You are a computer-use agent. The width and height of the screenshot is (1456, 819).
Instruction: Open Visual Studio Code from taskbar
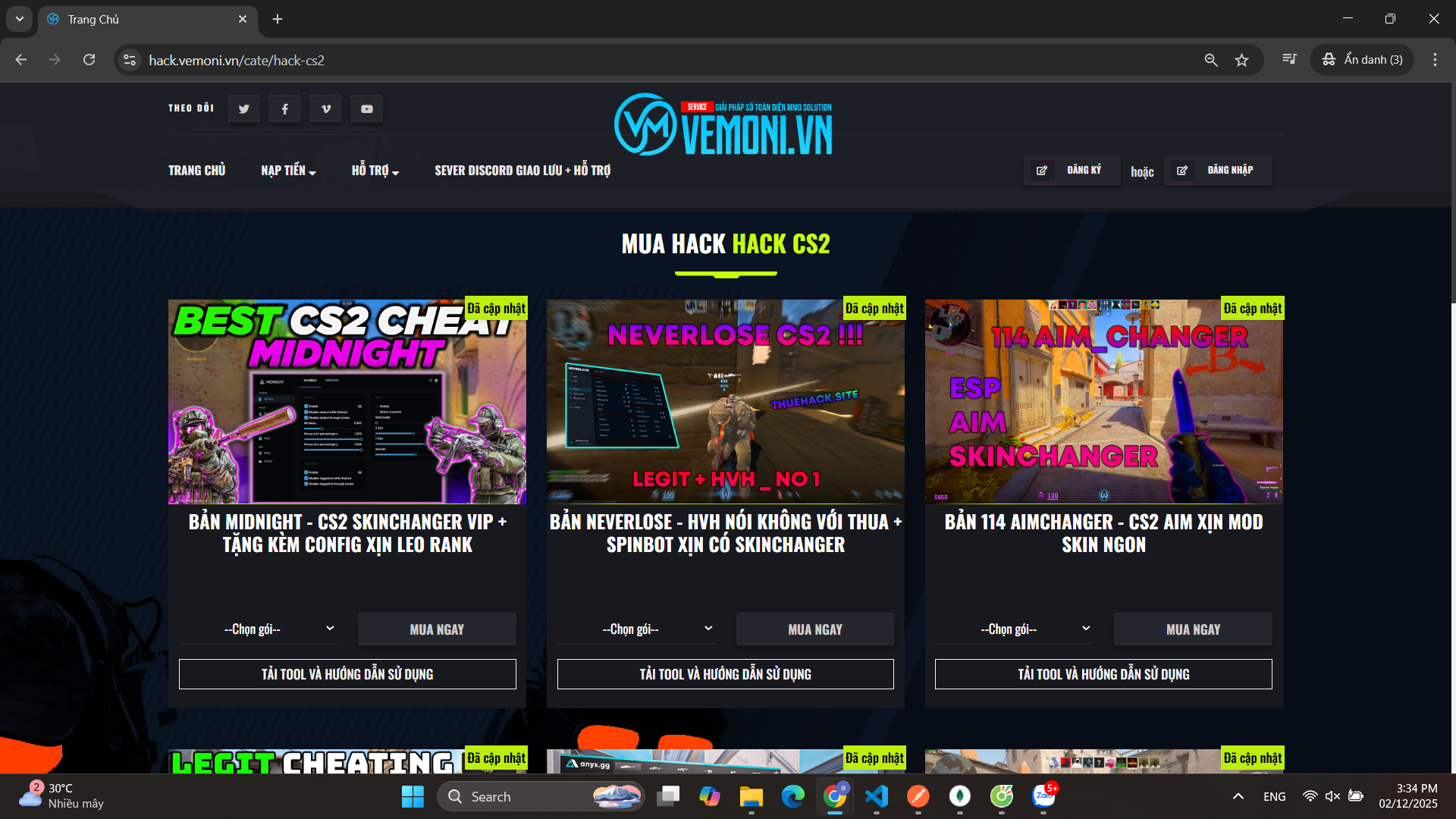[876, 796]
